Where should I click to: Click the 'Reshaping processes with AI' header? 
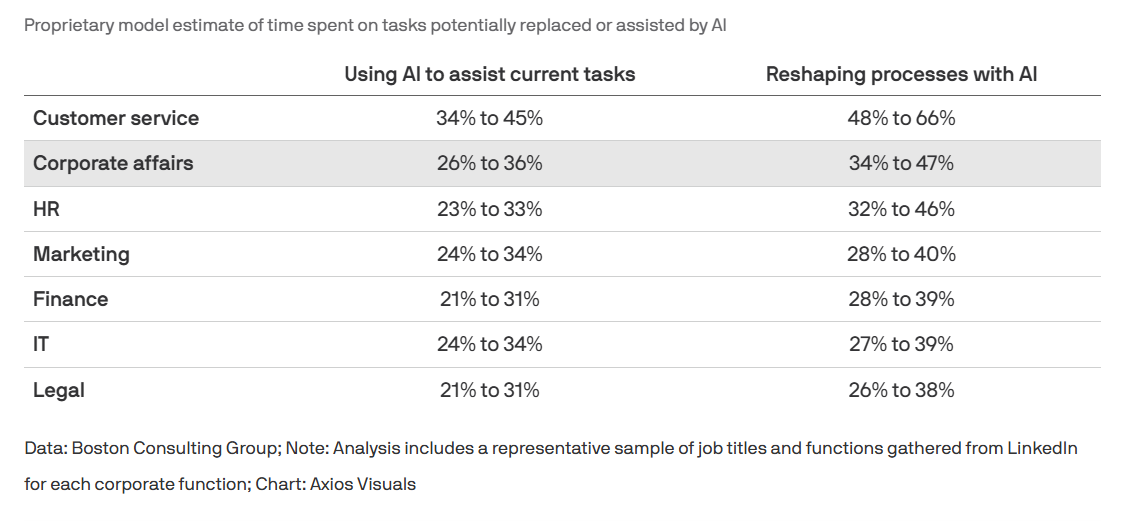point(901,74)
